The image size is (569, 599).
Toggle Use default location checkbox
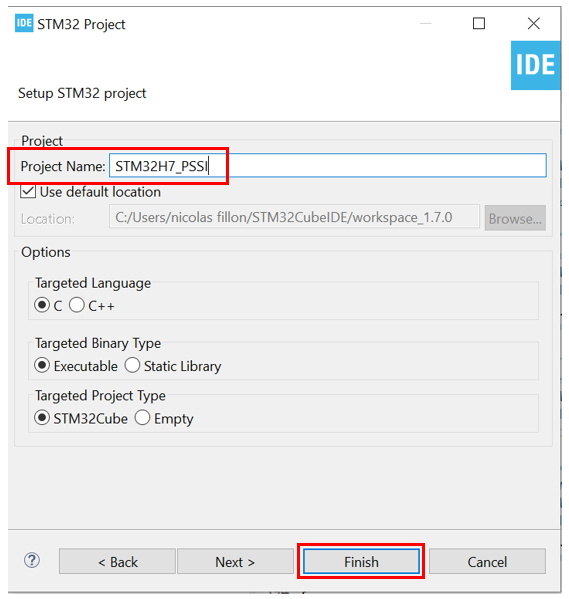pyautogui.click(x=28, y=191)
